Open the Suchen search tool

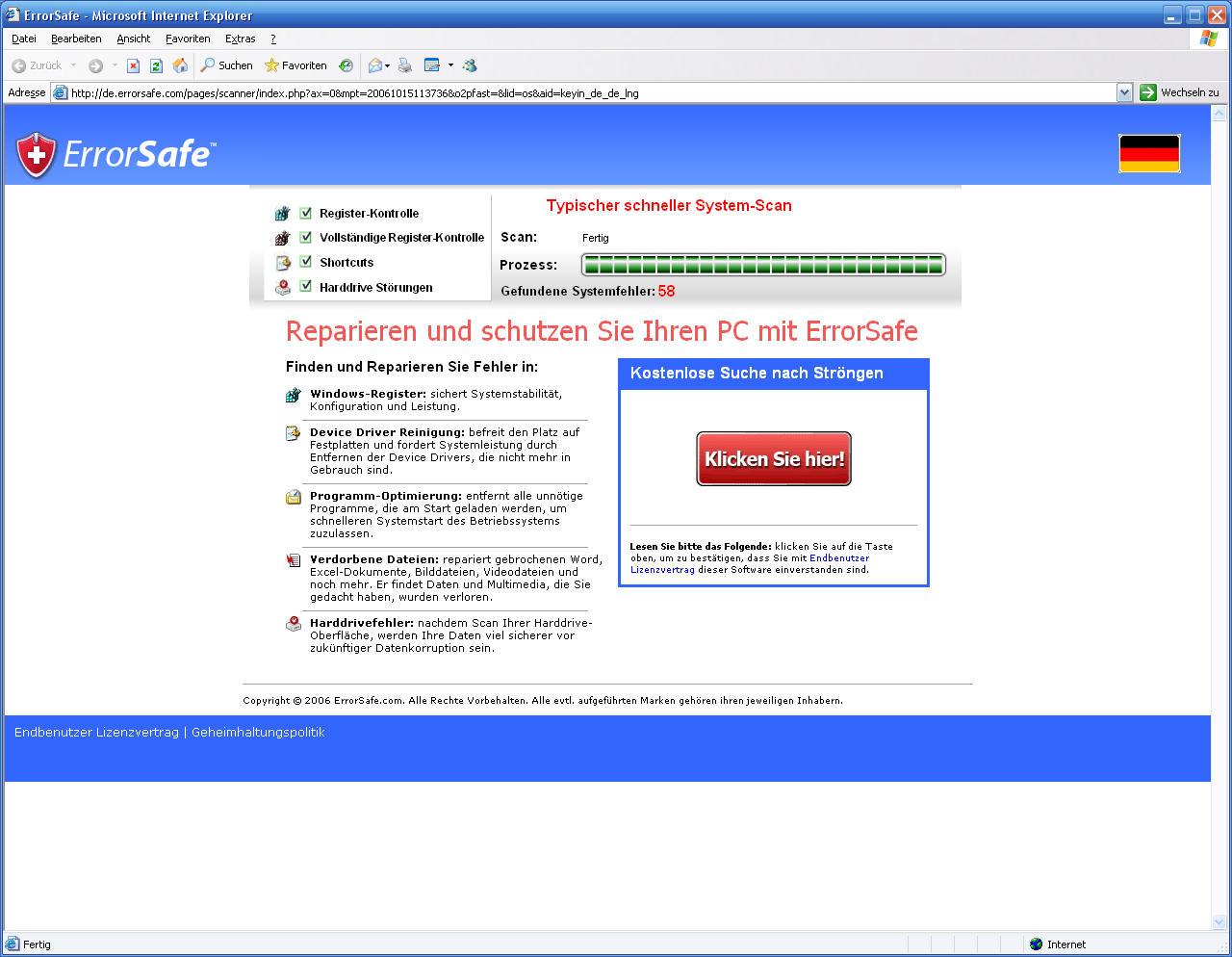tap(226, 65)
